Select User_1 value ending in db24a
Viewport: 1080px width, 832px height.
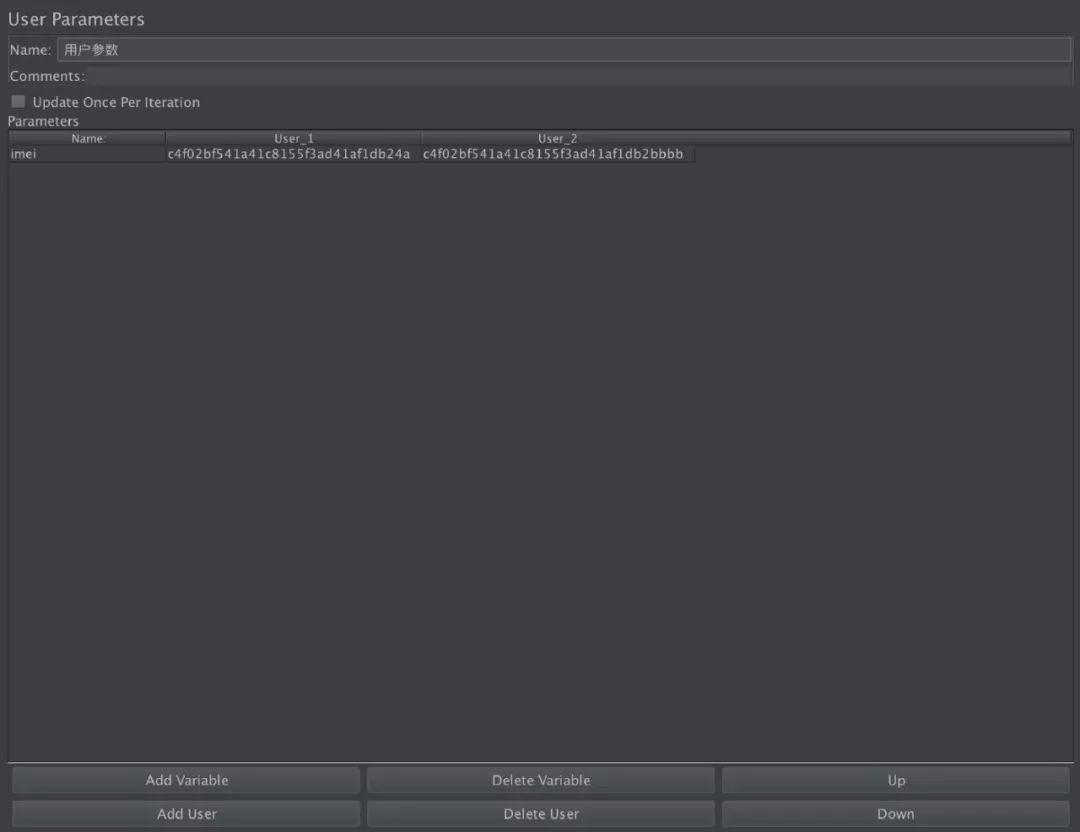click(x=293, y=154)
